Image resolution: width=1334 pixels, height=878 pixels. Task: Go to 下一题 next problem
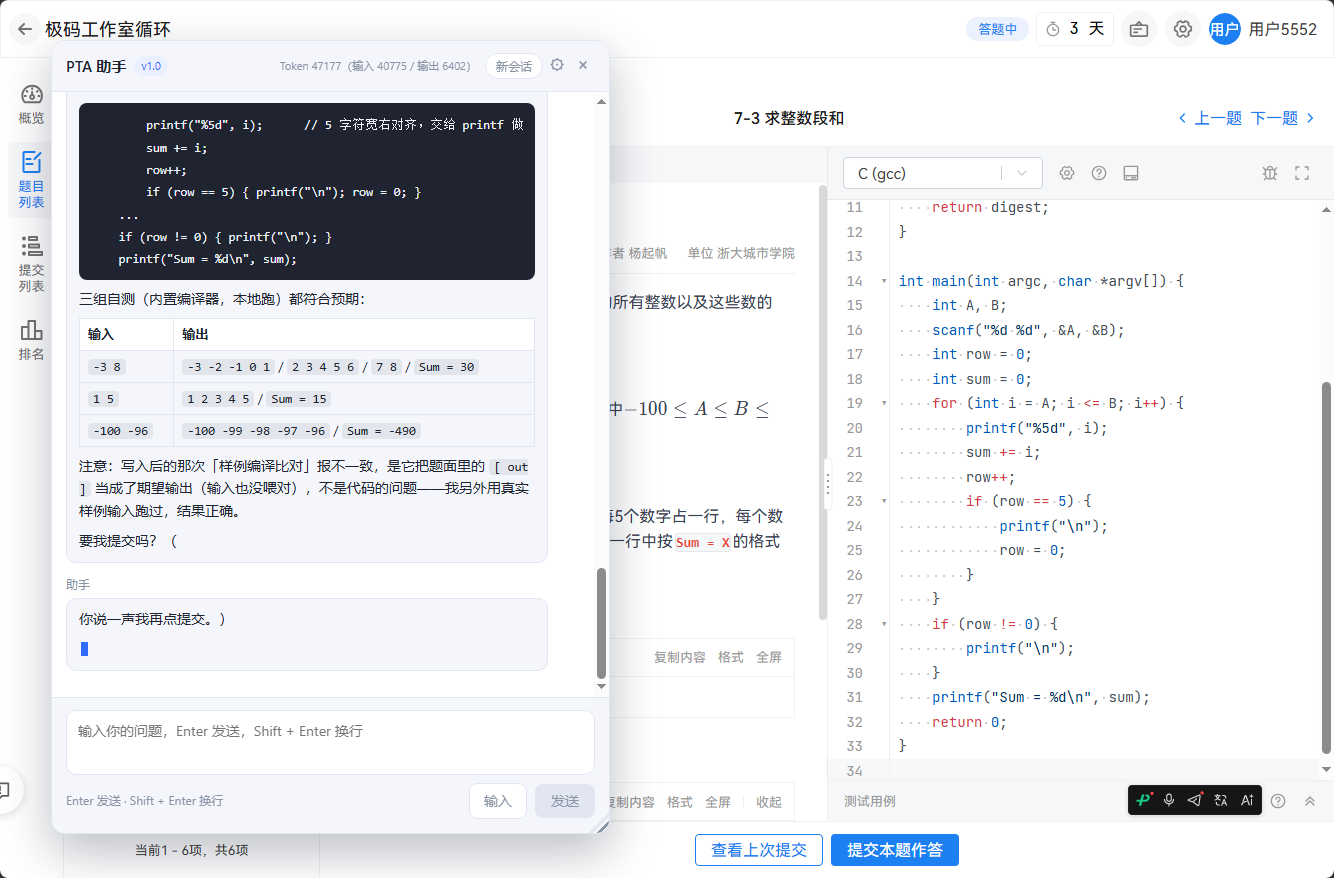coord(1283,118)
